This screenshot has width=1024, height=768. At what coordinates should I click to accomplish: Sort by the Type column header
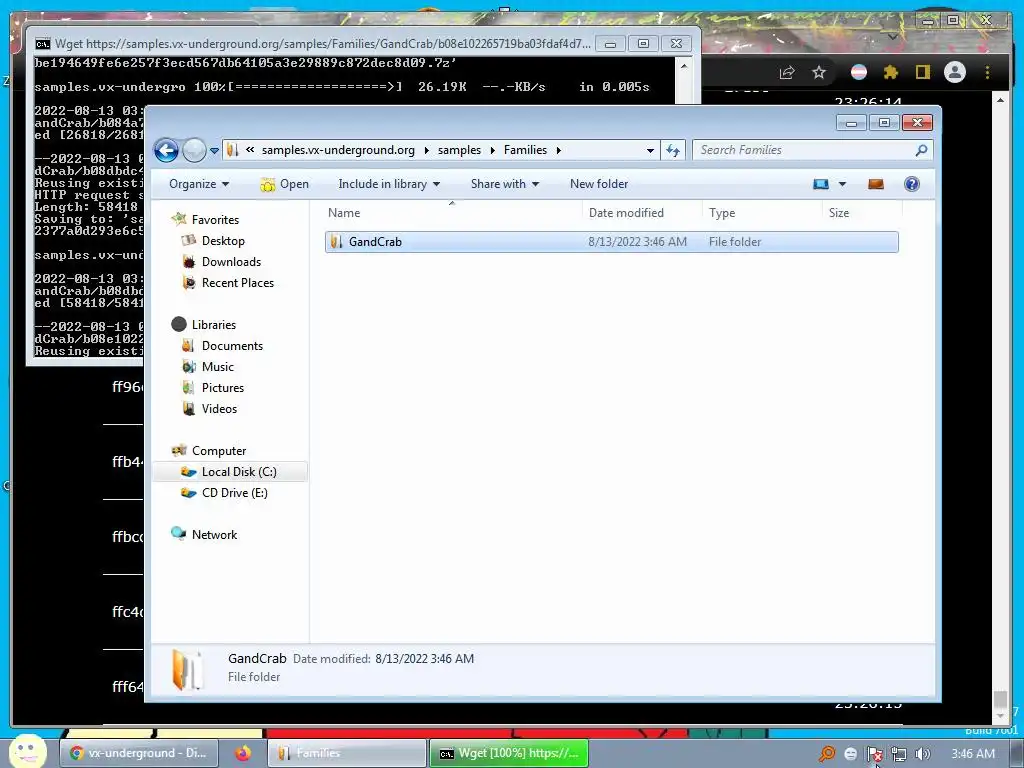(761, 213)
